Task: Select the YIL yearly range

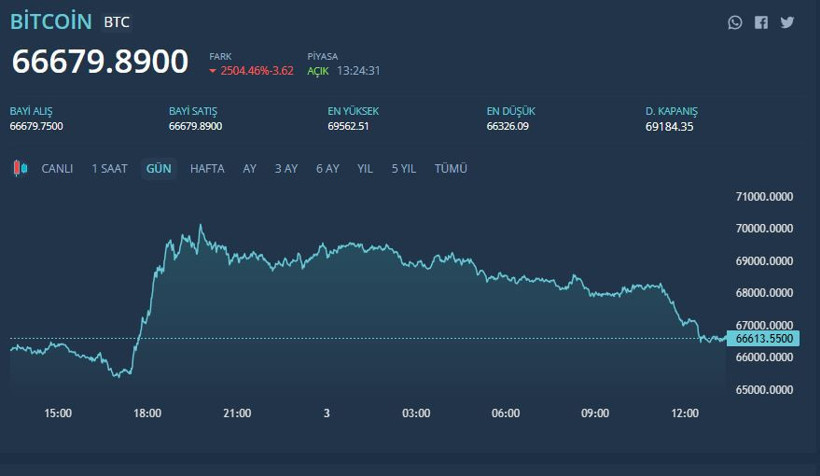Action: [x=365, y=169]
